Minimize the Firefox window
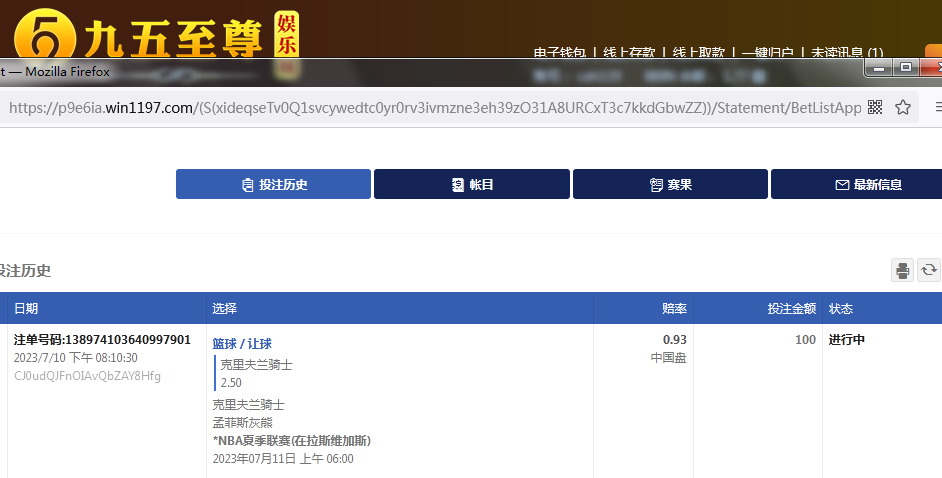 (879, 68)
